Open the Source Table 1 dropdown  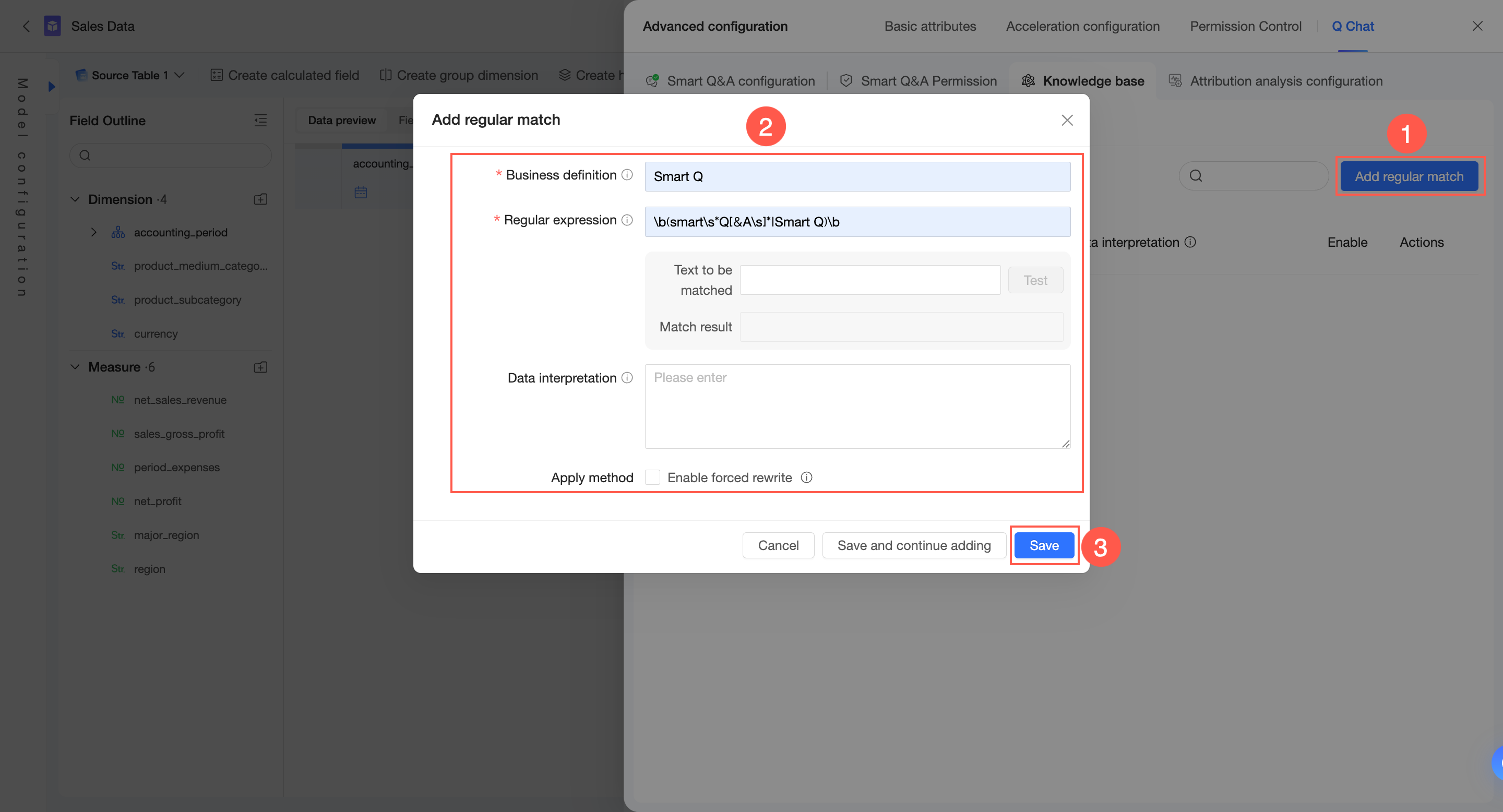[x=130, y=75]
